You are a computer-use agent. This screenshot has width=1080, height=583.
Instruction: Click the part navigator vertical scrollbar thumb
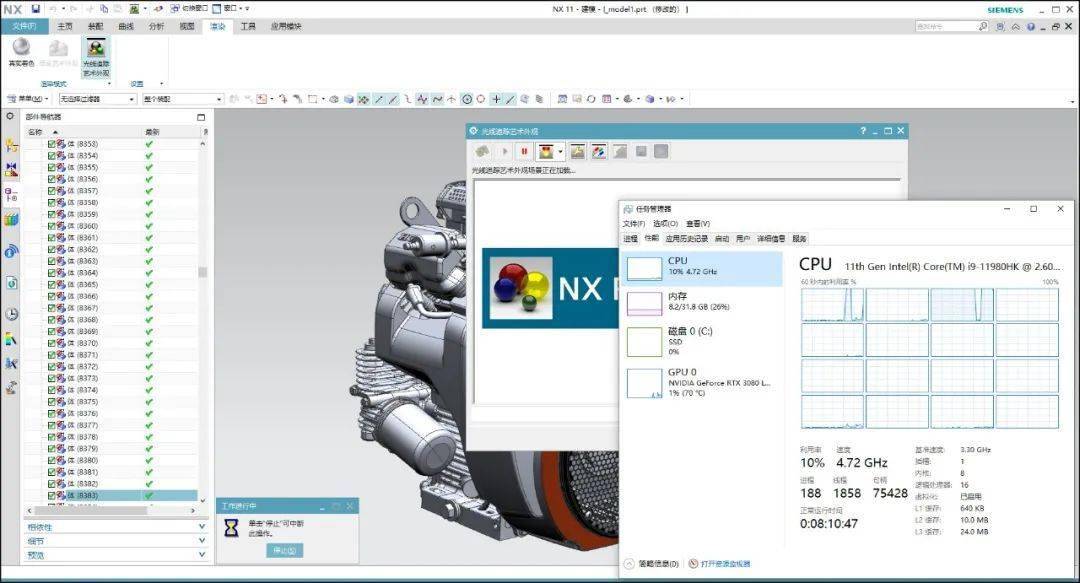202,272
